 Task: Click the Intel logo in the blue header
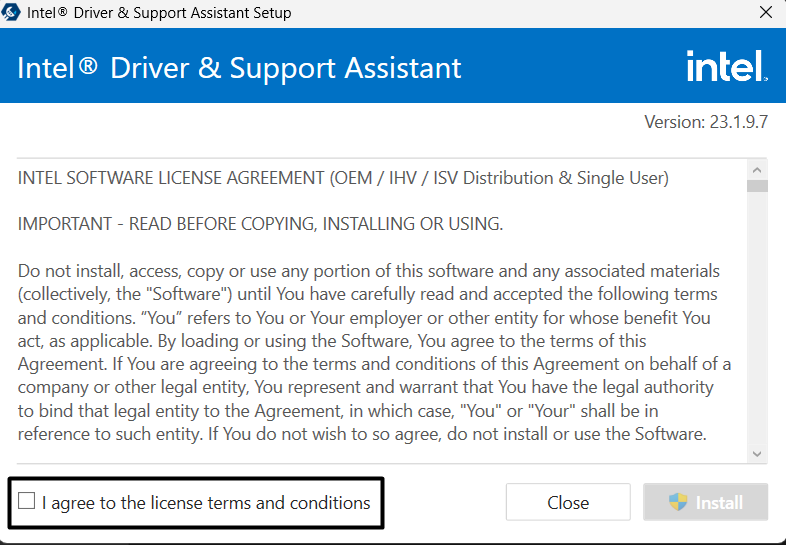(726, 67)
